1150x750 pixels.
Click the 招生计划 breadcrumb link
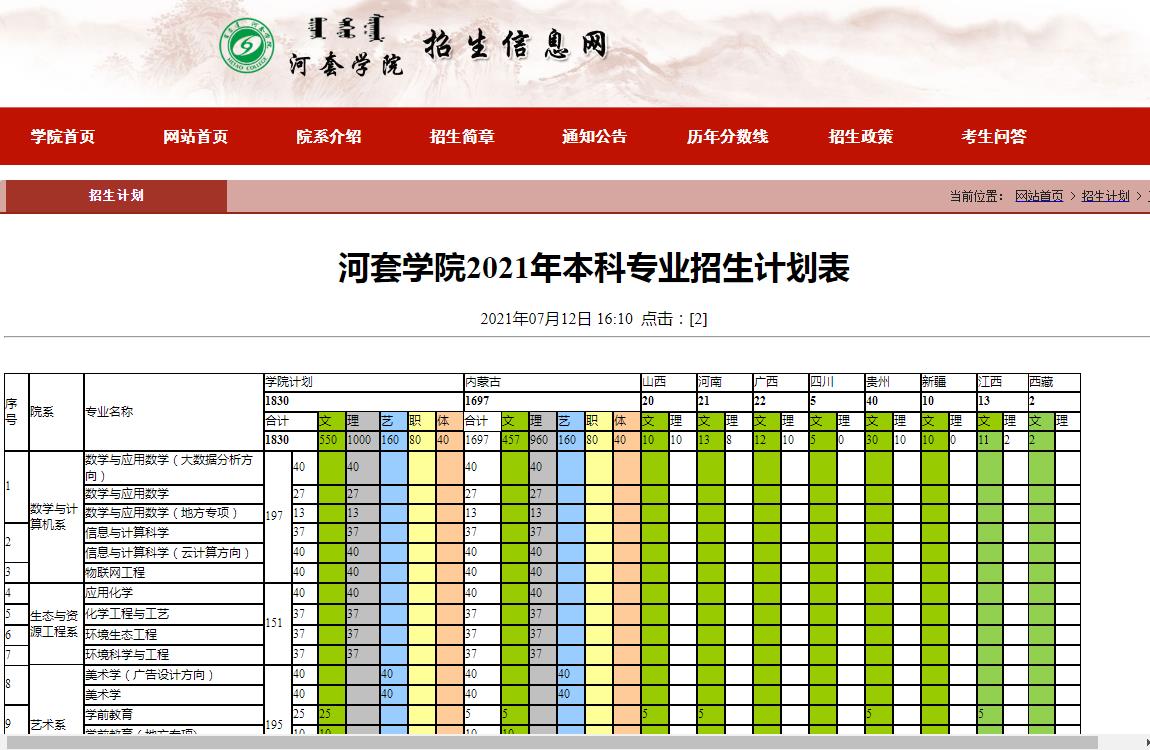(x=1105, y=196)
